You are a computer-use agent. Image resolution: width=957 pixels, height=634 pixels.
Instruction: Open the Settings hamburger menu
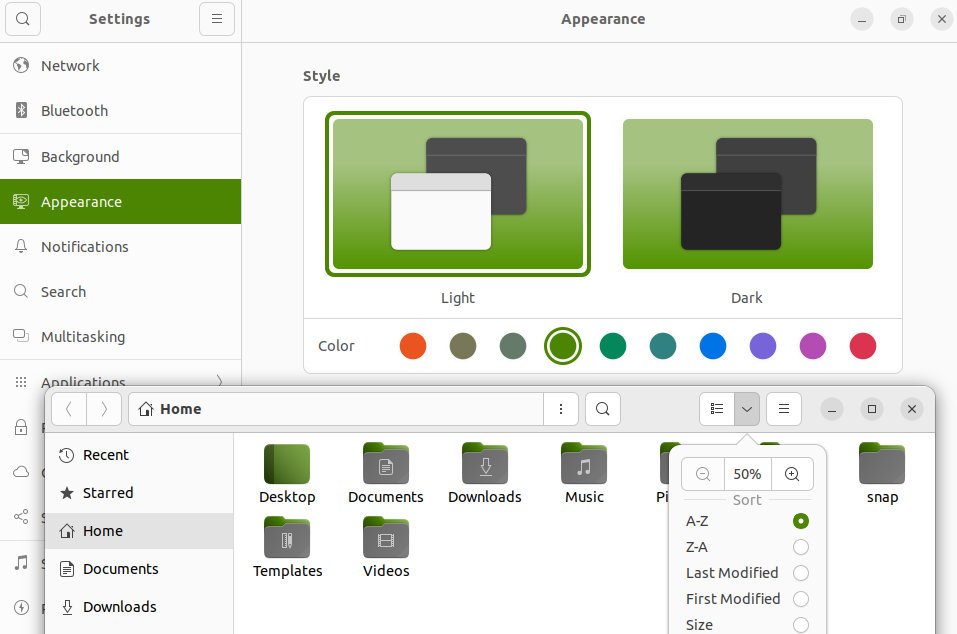pos(217,18)
